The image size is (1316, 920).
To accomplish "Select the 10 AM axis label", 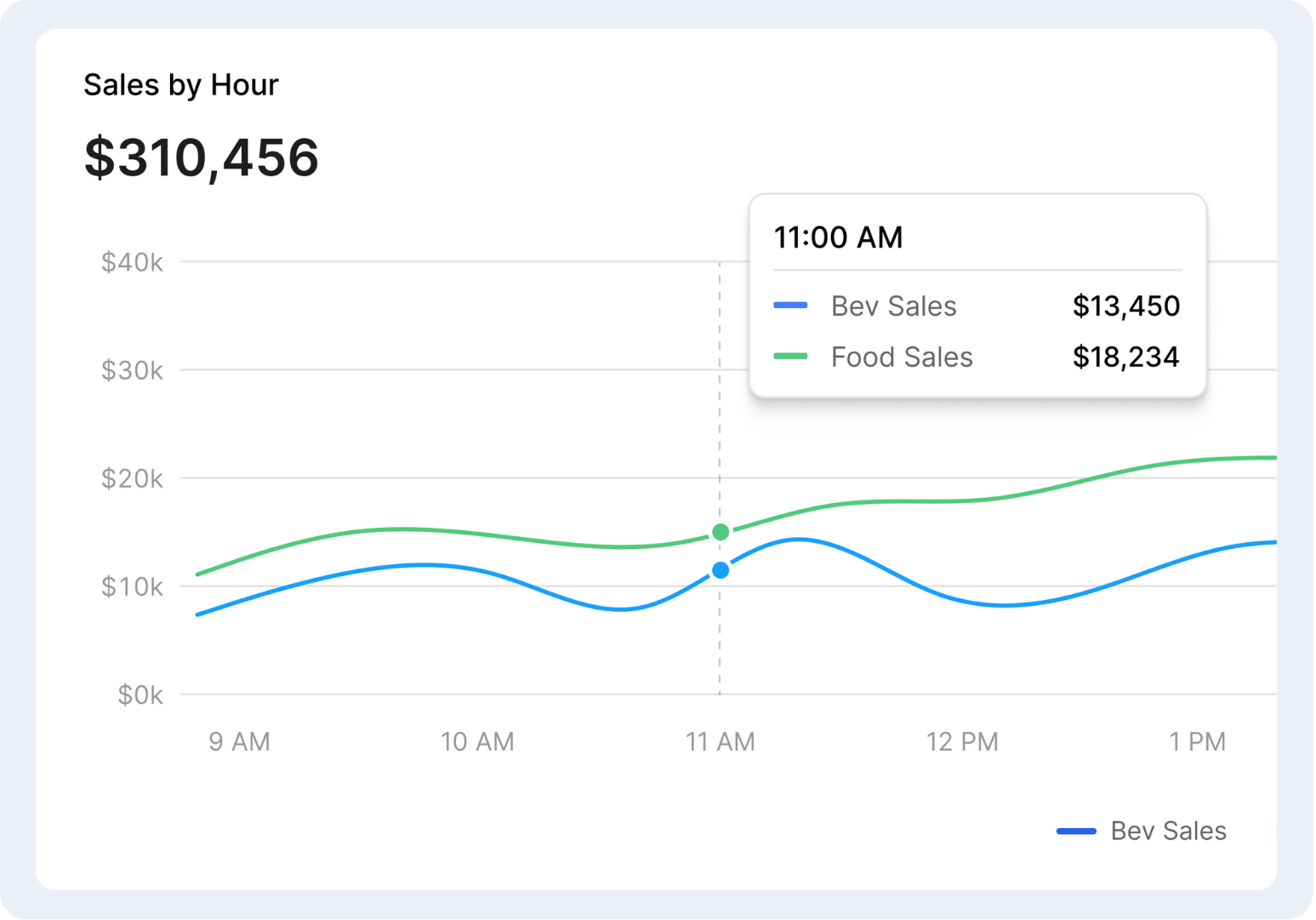I will (477, 741).
